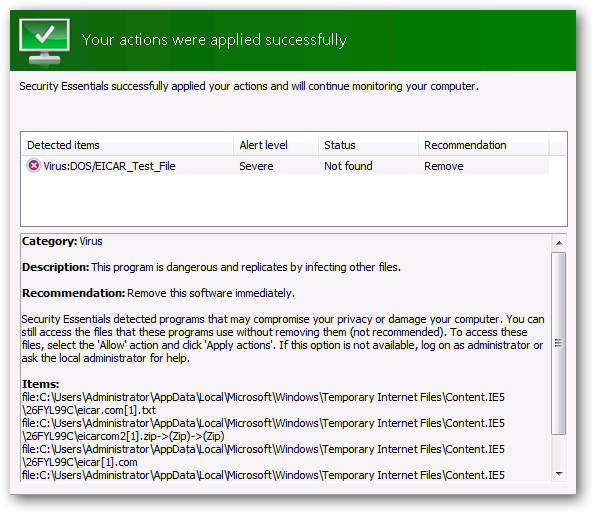The image size is (594, 513).
Task: Click the Security Essentials successfully applied message
Action: click(249, 87)
